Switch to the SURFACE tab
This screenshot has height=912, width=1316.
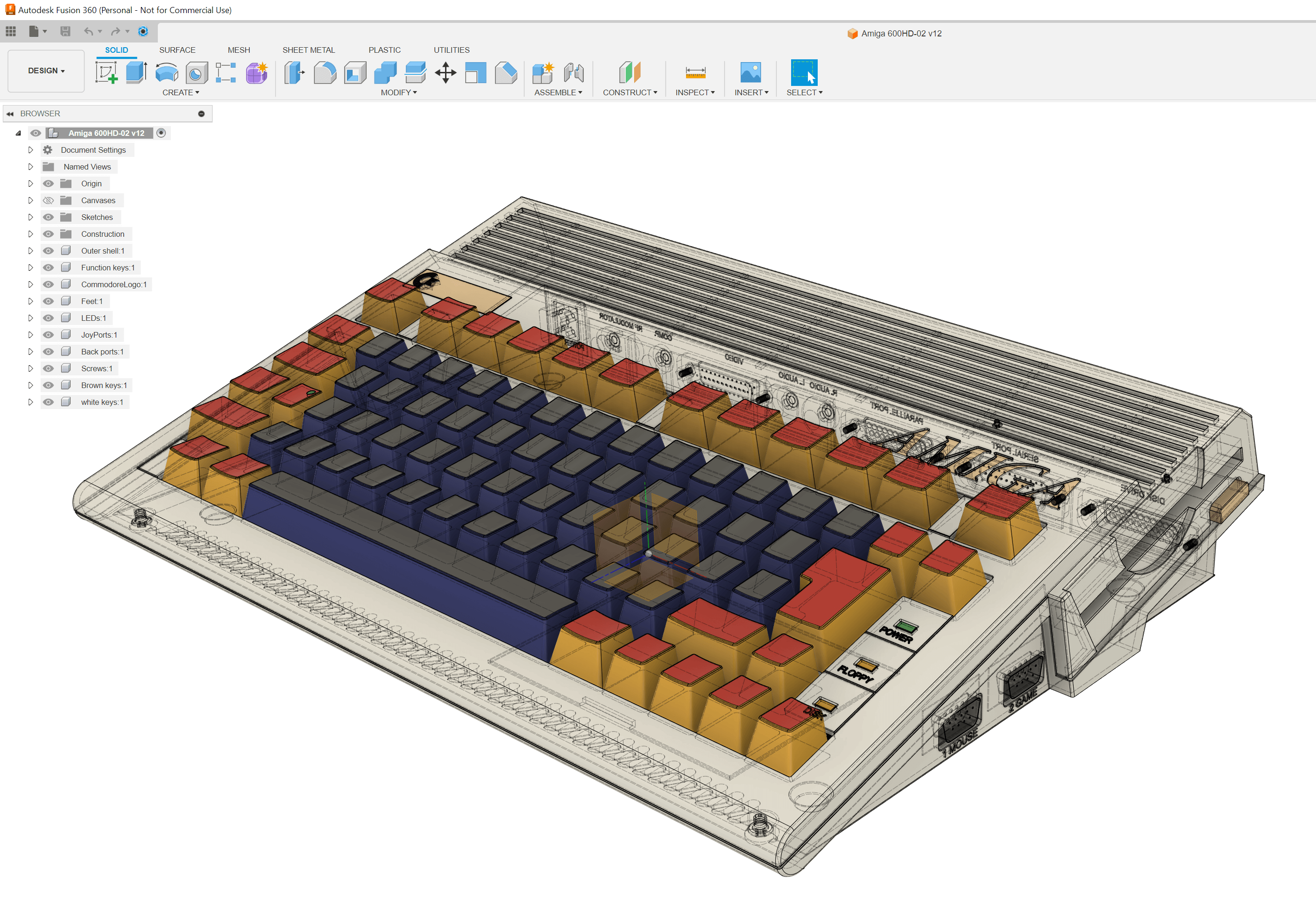pyautogui.click(x=177, y=50)
